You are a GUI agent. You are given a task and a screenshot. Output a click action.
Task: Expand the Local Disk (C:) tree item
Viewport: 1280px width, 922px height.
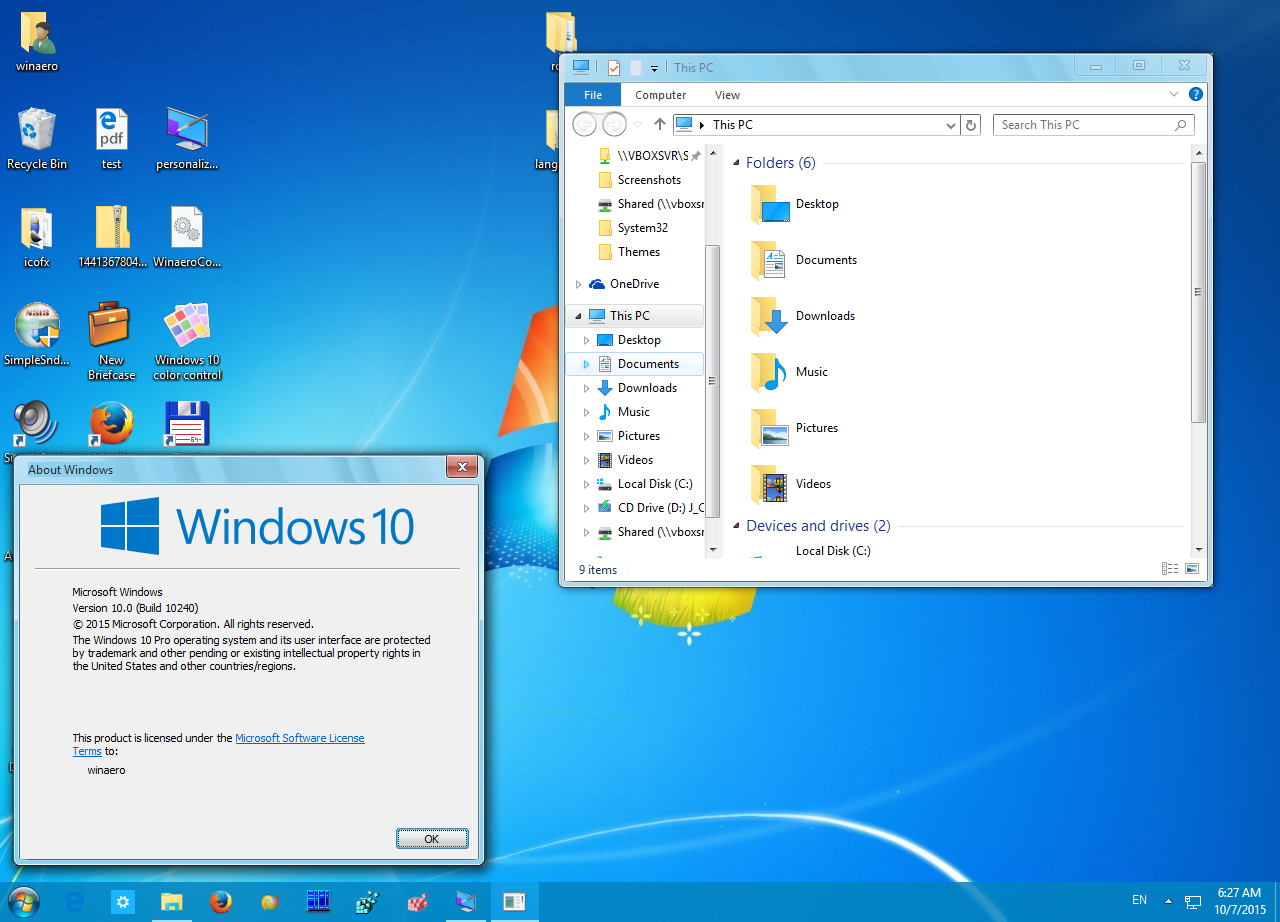(586, 484)
